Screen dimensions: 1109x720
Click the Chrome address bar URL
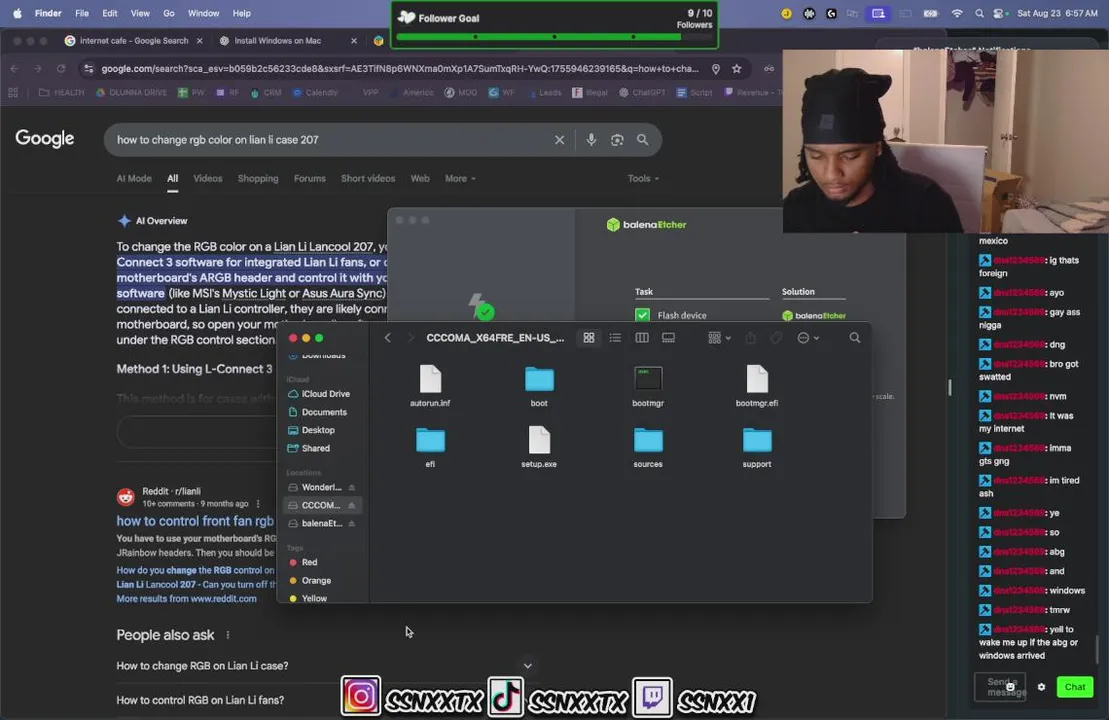pos(400,69)
